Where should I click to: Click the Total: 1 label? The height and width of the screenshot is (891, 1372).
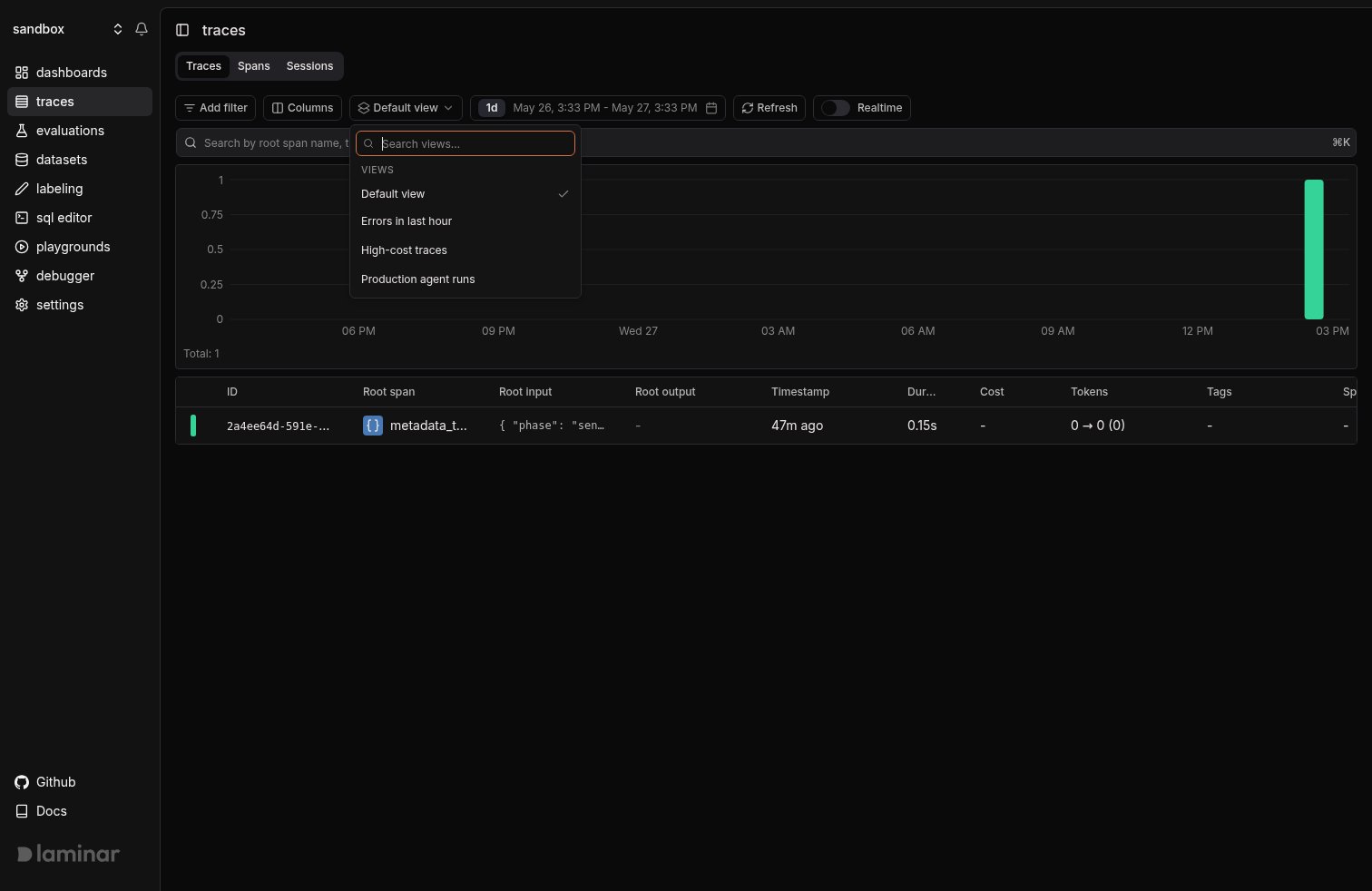point(201,354)
